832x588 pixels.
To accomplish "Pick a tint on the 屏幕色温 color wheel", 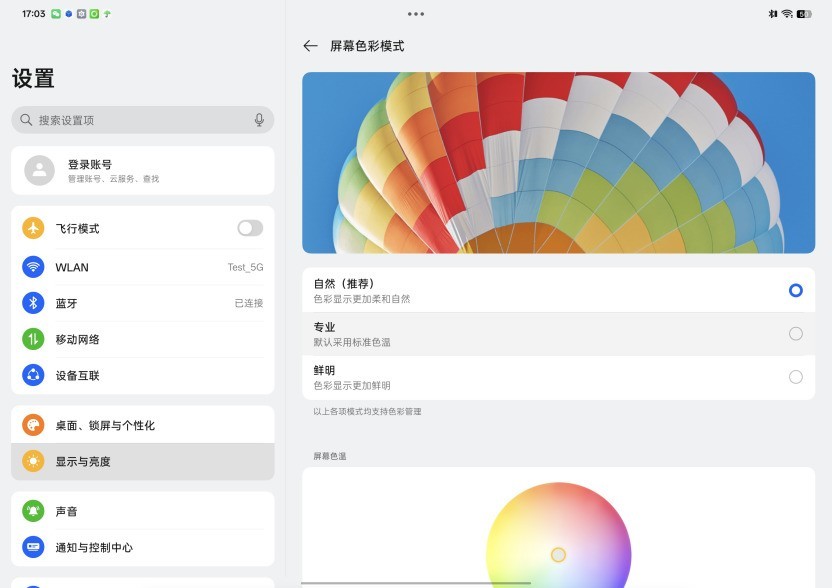I will tap(557, 552).
